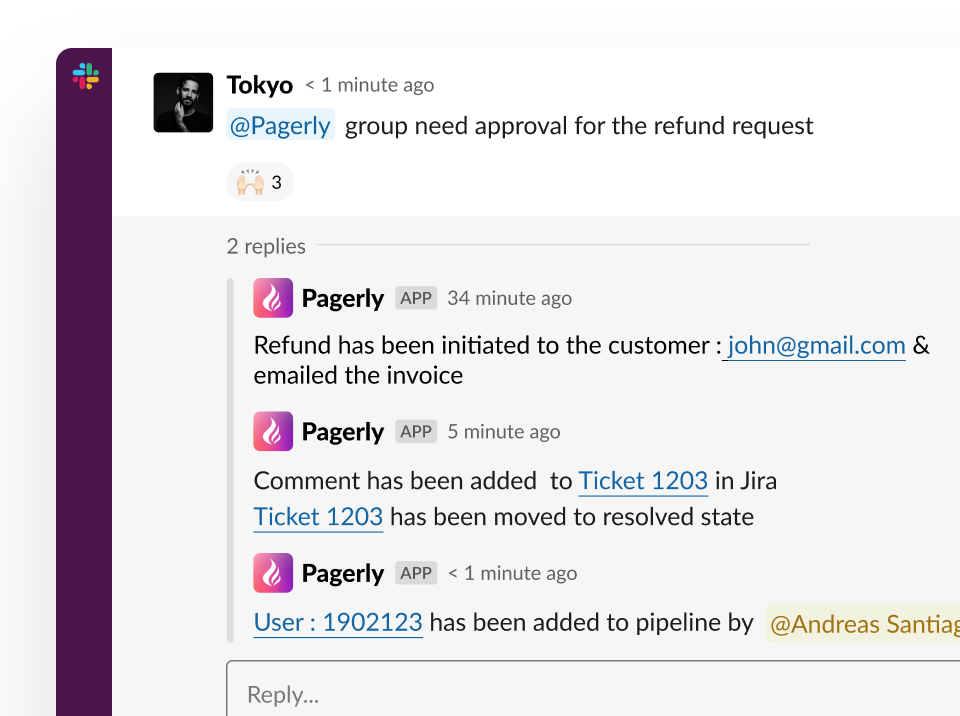Screen dimensions: 960x716
Task: Click the Slack logo in sidebar
Action: coord(86,77)
